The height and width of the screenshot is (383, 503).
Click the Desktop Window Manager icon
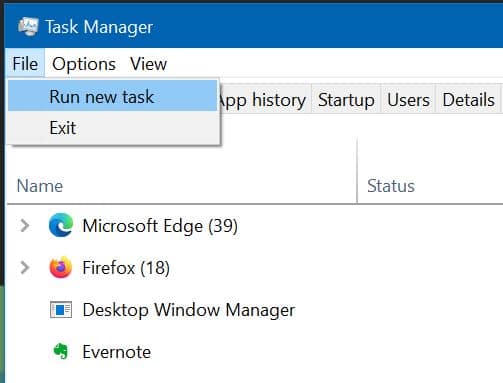pyautogui.click(x=61, y=310)
